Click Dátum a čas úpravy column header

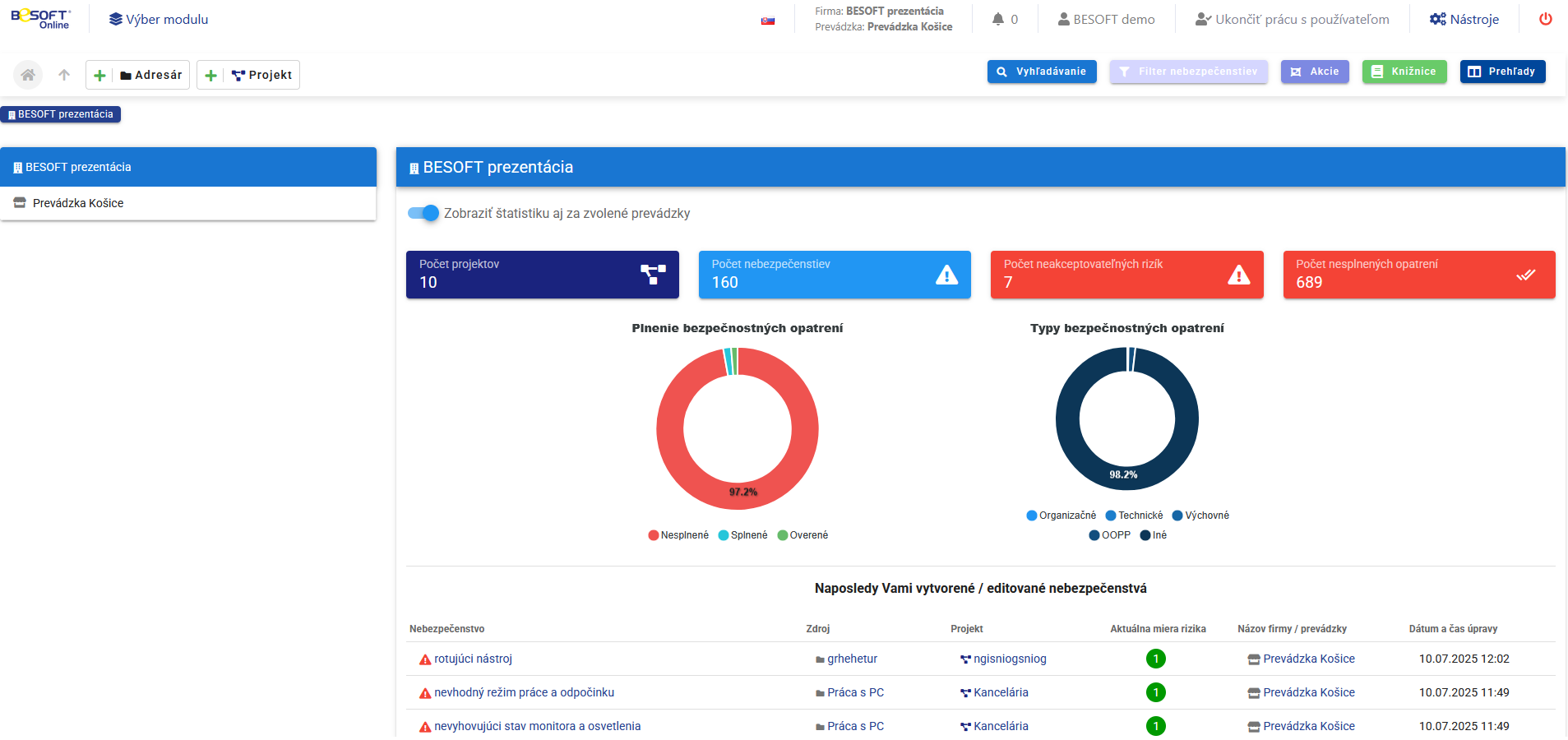click(1453, 629)
